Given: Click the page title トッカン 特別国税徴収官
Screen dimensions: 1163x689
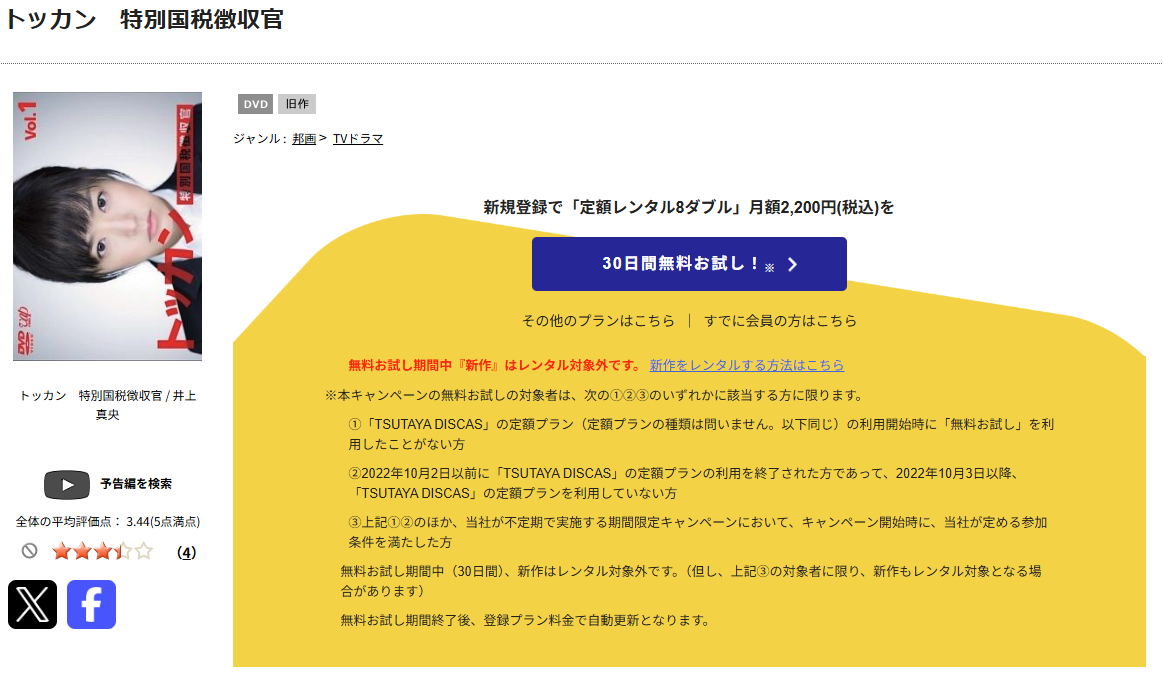Looking at the screenshot, I should [x=145, y=19].
